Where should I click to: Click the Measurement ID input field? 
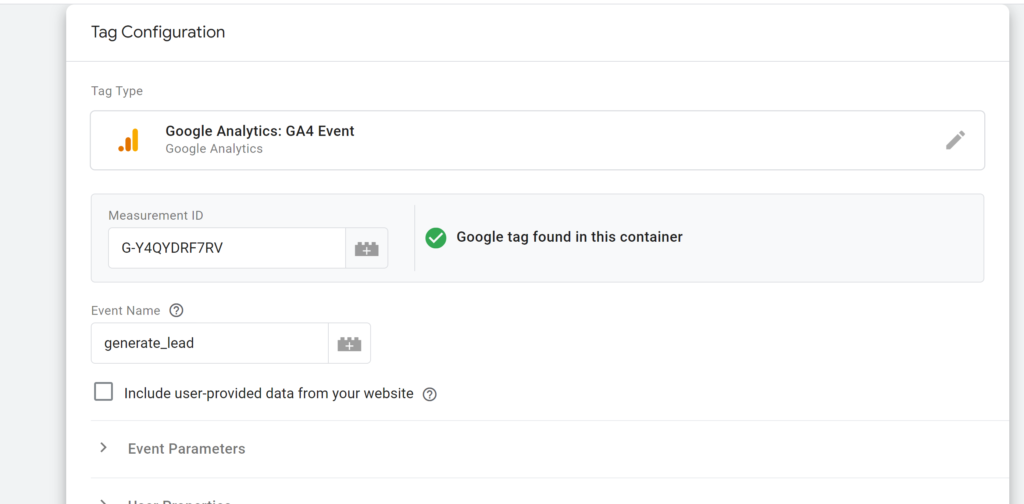[227, 248]
